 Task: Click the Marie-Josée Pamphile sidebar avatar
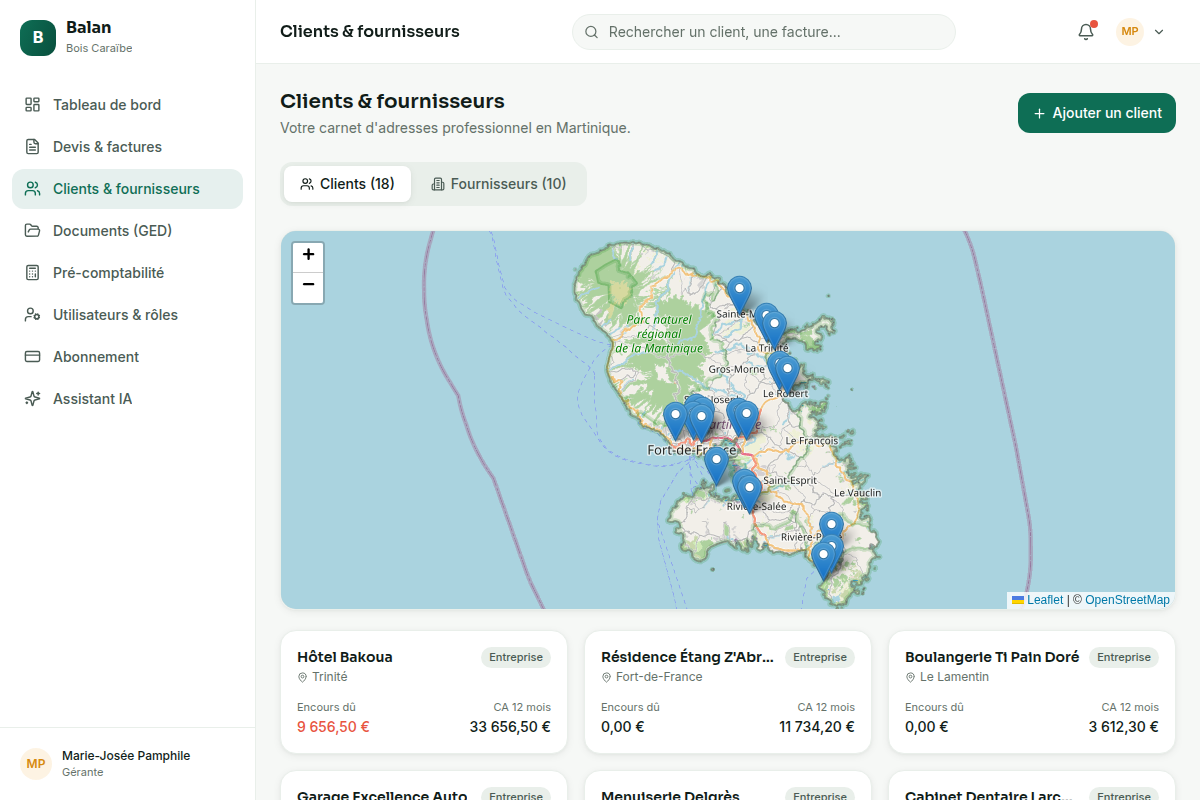36,764
